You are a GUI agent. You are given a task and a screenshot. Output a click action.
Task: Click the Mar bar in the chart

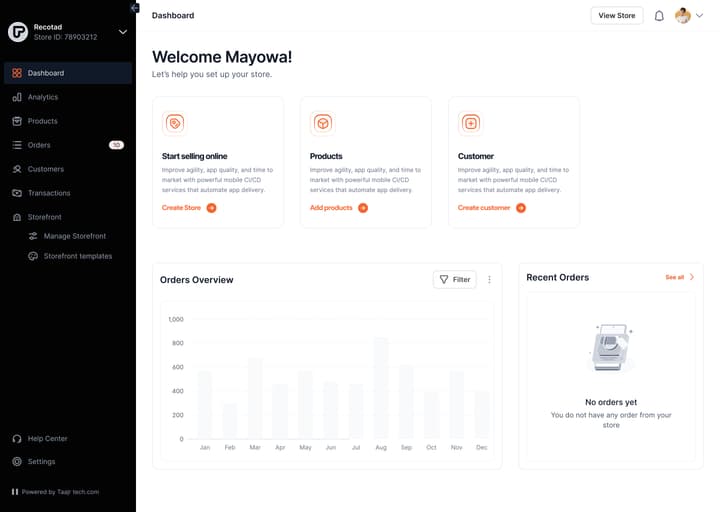point(255,399)
